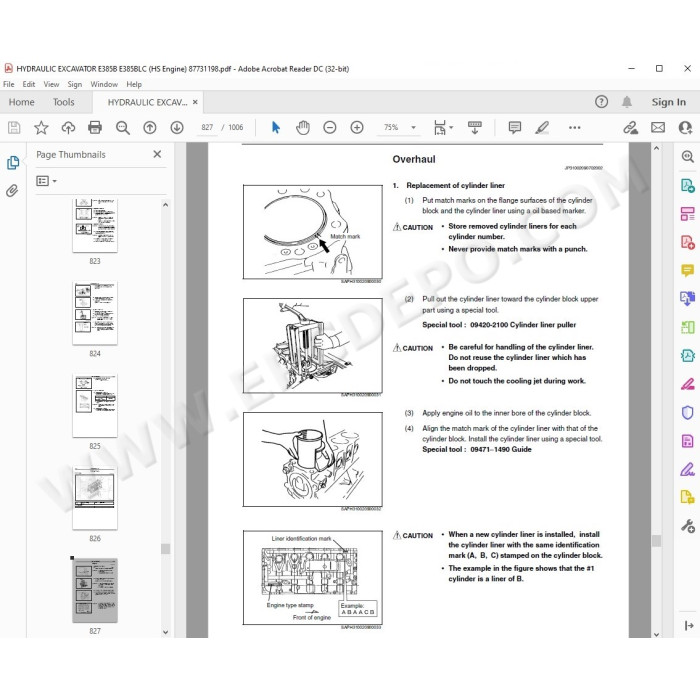Click document scrollbar up arrow
The image size is (700, 700).
pyautogui.click(x=656, y=148)
